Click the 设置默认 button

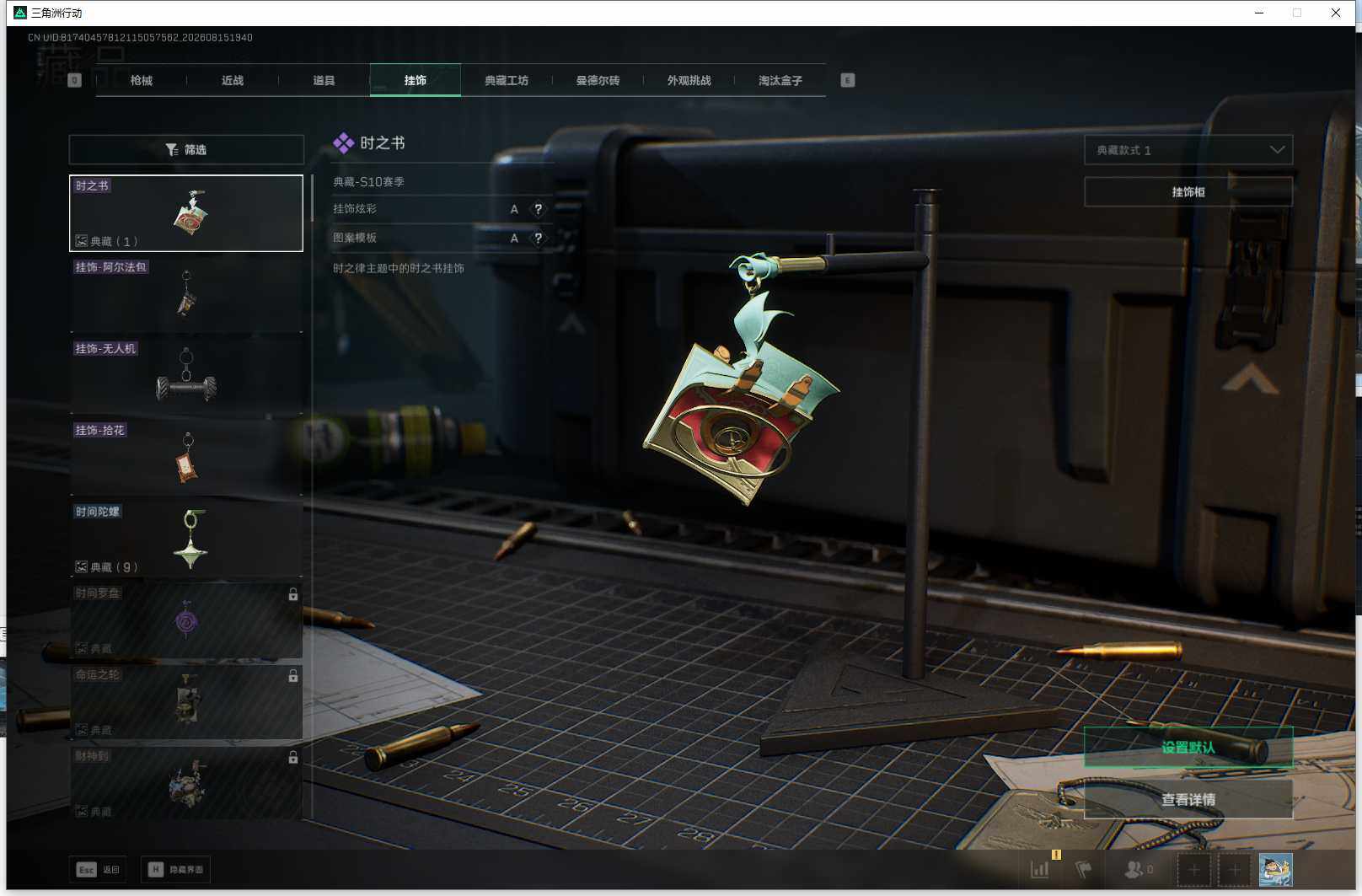[1188, 748]
